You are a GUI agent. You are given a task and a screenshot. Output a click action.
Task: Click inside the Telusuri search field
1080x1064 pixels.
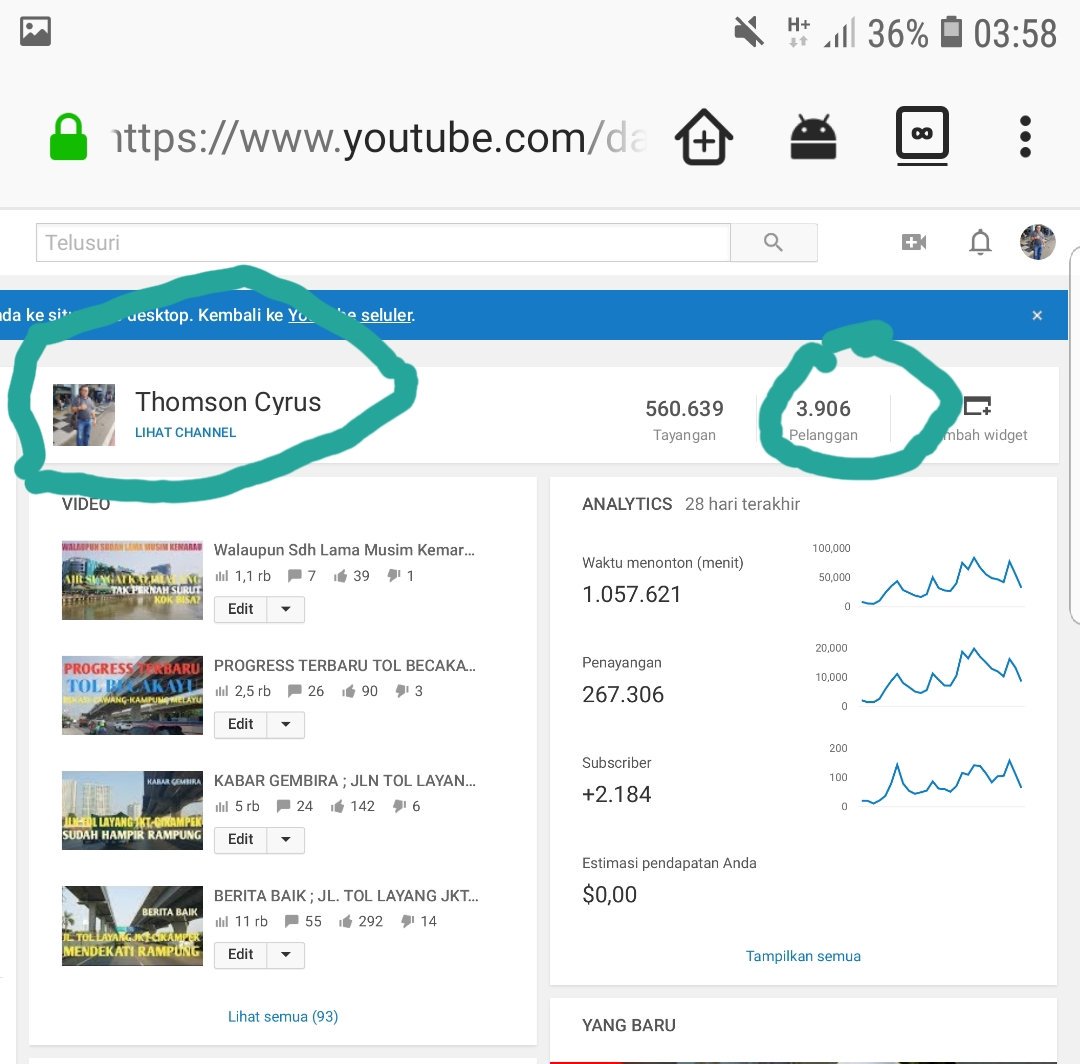(383, 242)
